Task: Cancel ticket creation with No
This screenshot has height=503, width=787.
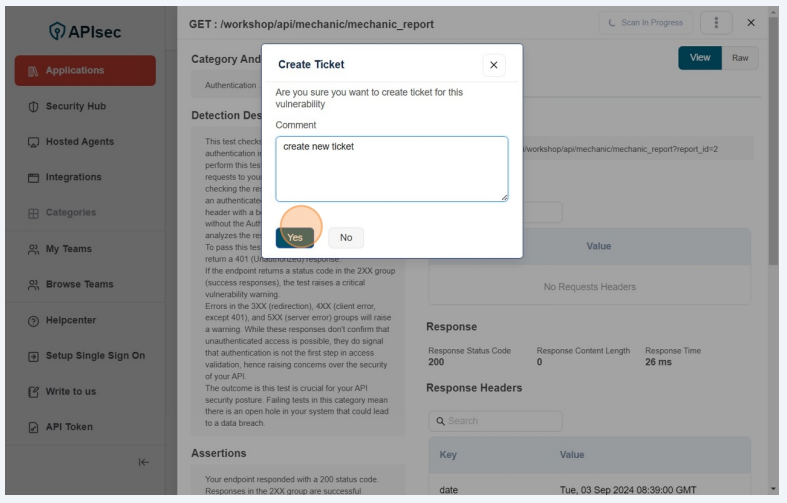Action: coord(346,238)
